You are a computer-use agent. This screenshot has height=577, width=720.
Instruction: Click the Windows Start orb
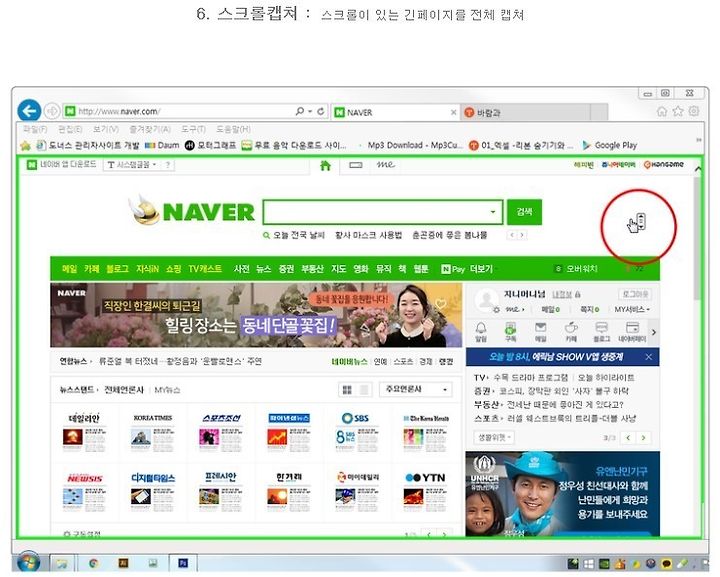click(x=28, y=562)
